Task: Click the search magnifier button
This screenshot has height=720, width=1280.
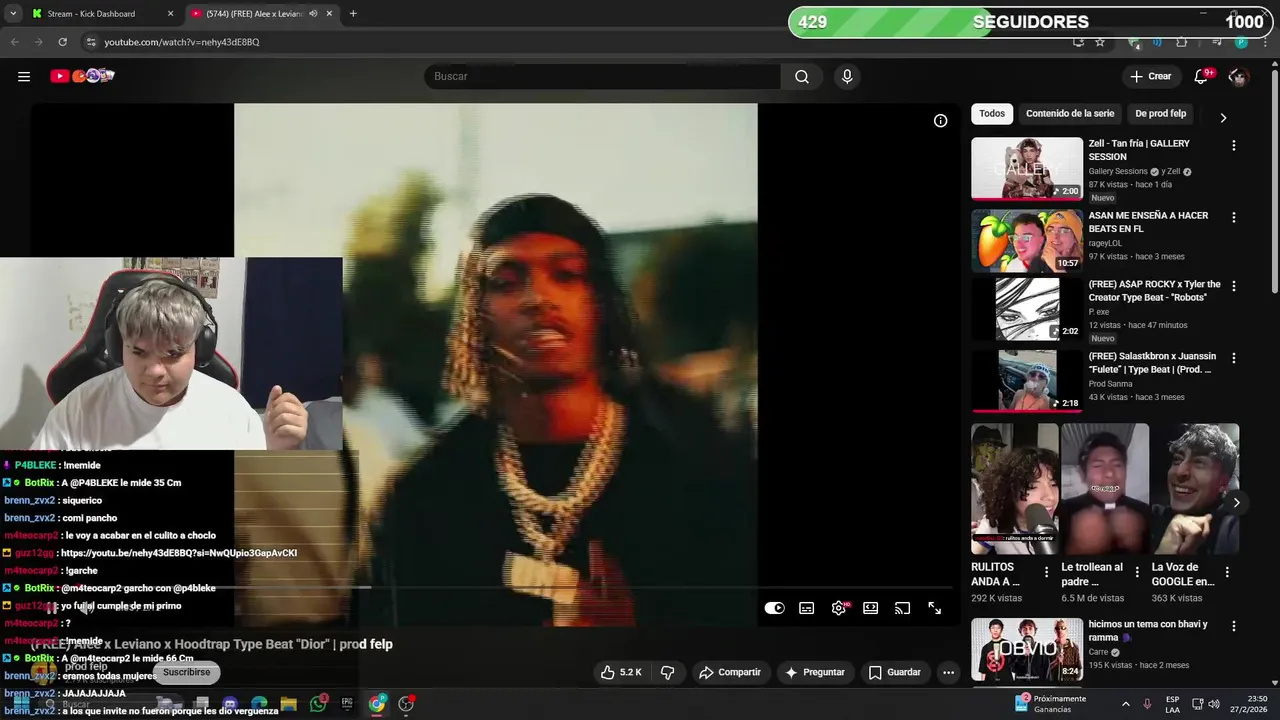Action: [x=802, y=76]
